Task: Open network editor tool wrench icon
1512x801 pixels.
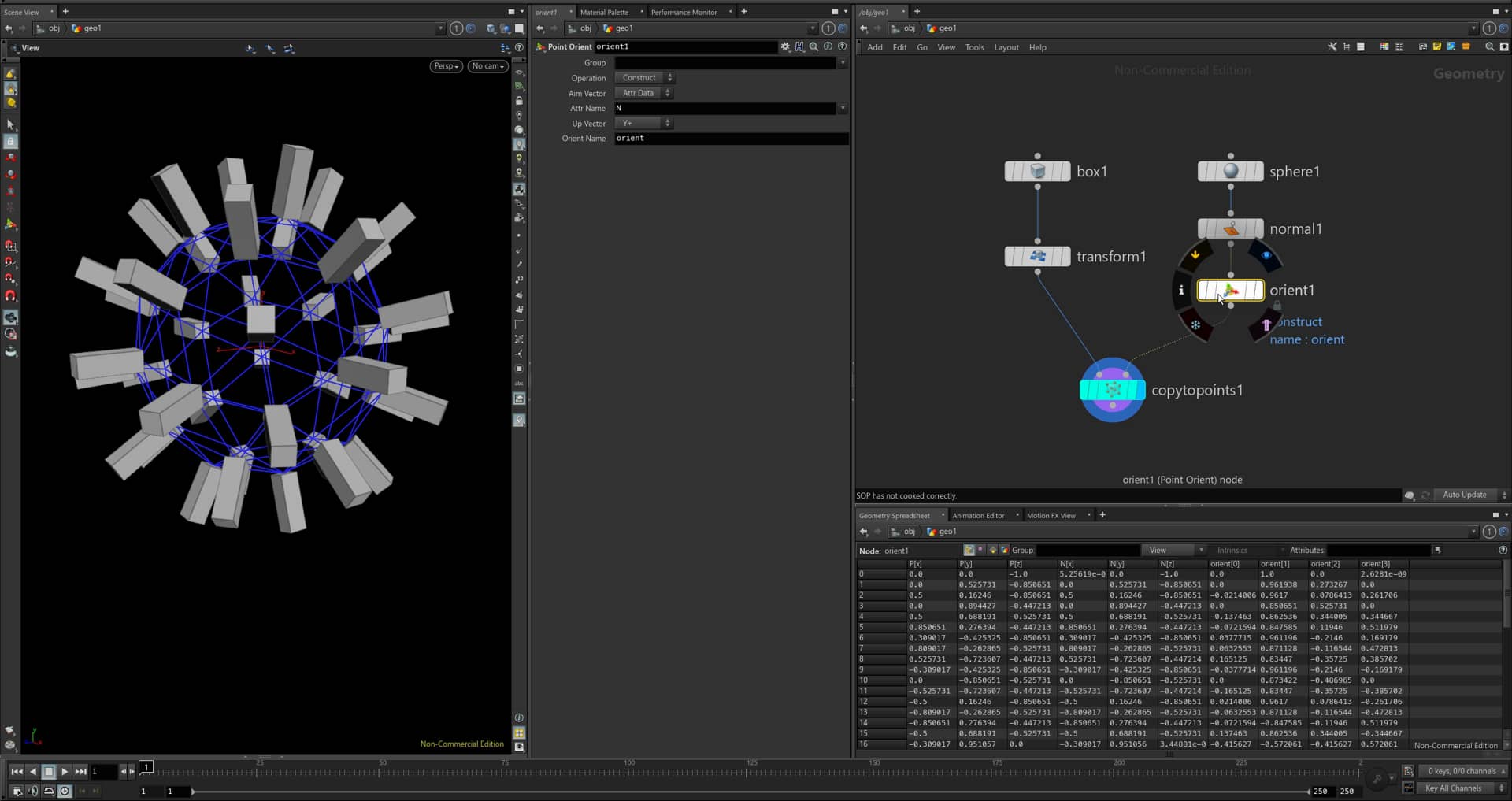Action: point(1332,47)
